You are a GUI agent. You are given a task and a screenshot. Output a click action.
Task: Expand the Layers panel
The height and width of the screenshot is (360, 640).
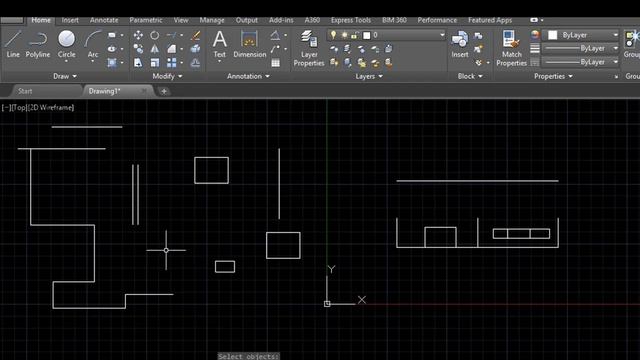click(369, 76)
